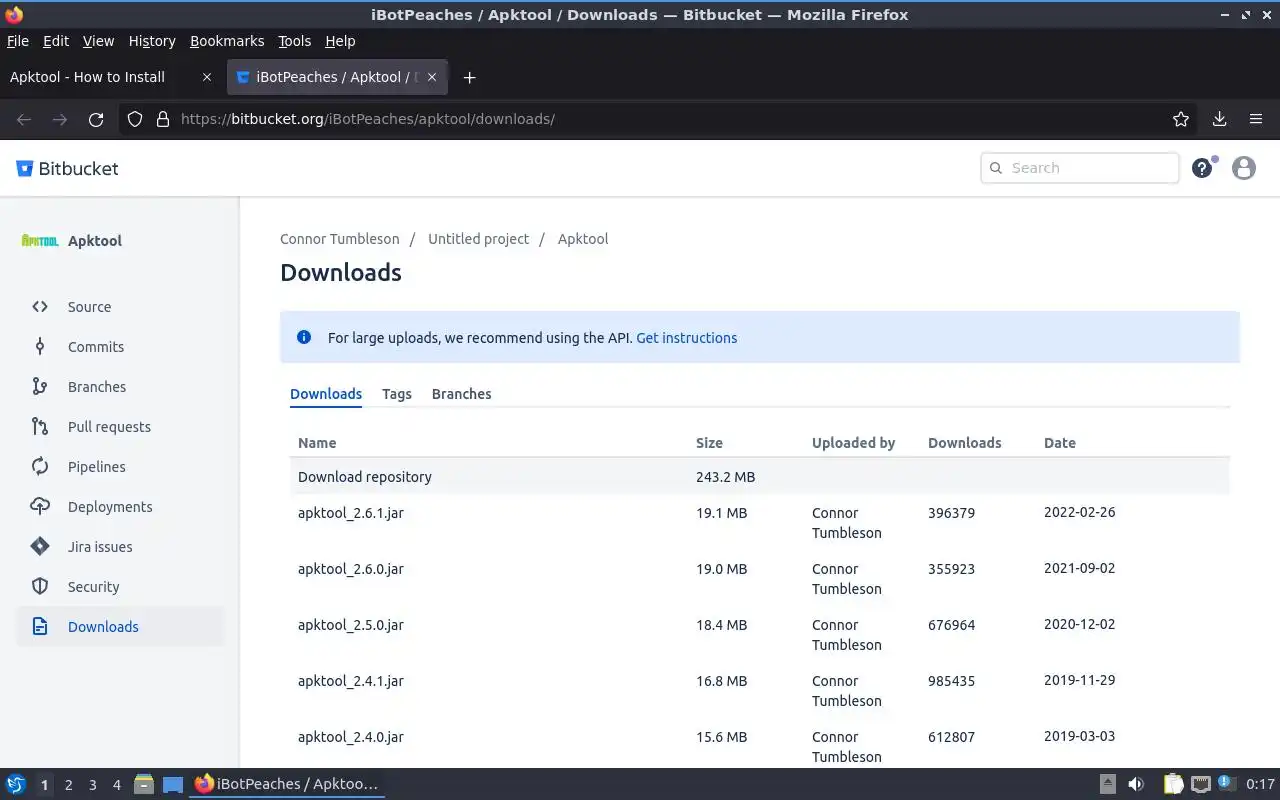Viewport: 1280px width, 800px height.
Task: Open the file manager taskbar icon
Action: (143, 784)
